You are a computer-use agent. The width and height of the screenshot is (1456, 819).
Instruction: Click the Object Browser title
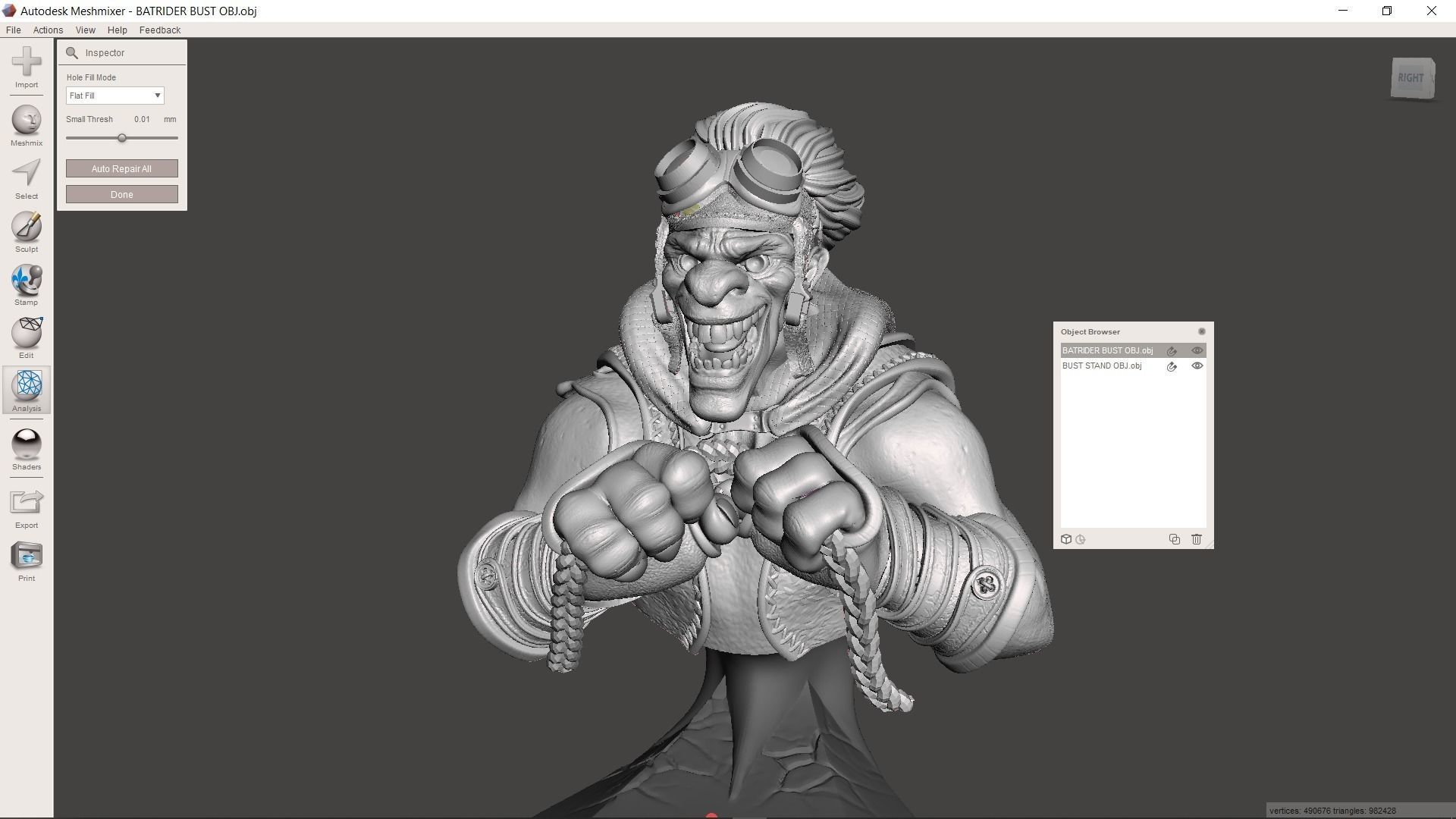click(1090, 331)
